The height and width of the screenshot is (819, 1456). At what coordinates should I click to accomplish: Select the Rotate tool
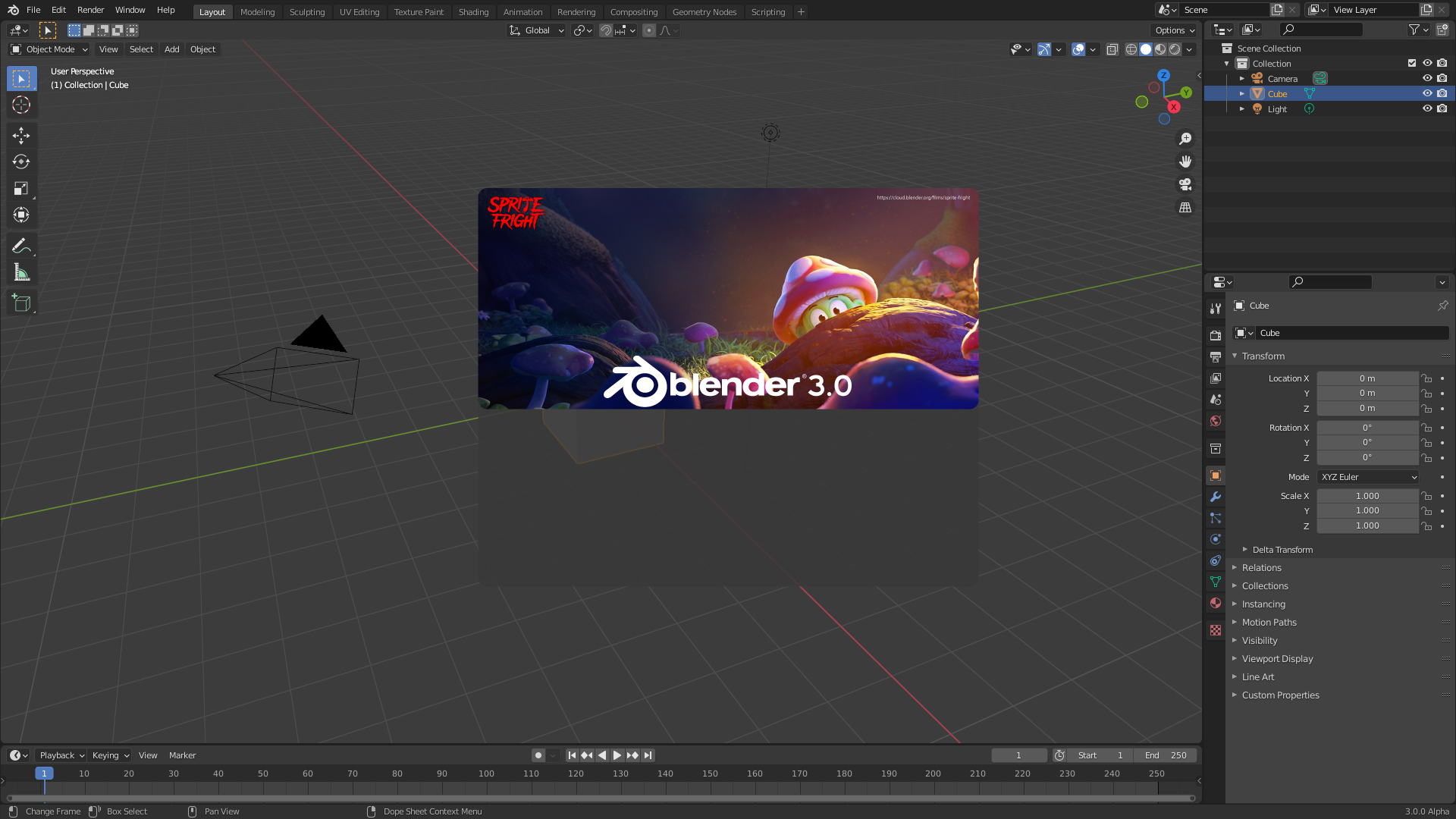[x=21, y=162]
